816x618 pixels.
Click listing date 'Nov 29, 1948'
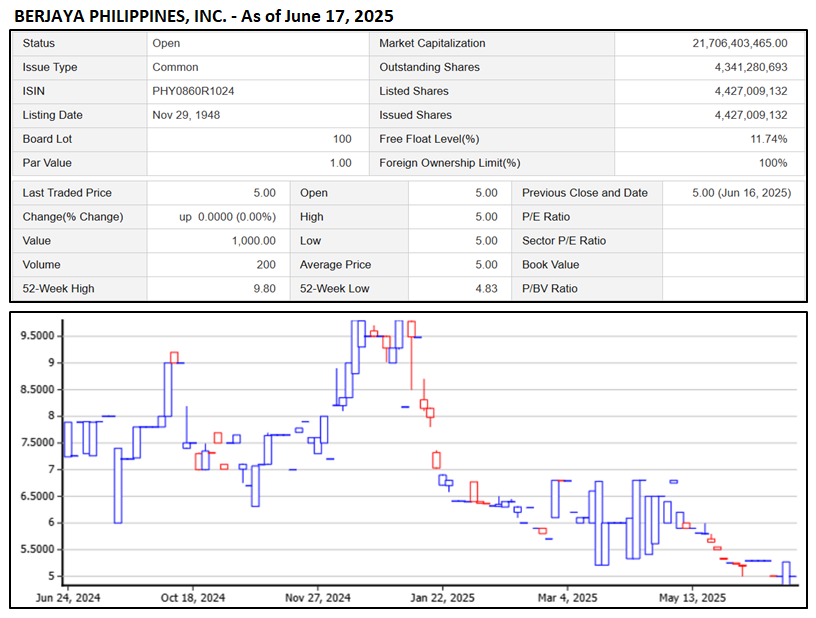coord(186,115)
